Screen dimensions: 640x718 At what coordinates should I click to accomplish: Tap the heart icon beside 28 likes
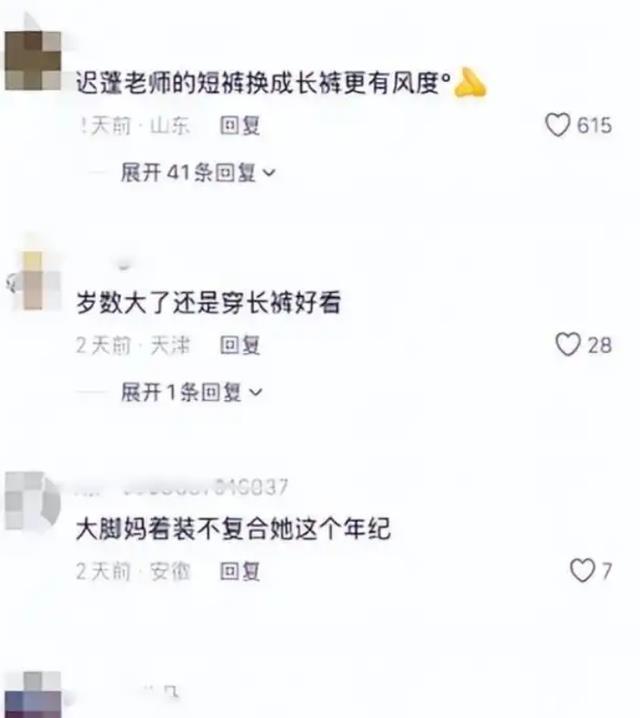(x=568, y=344)
